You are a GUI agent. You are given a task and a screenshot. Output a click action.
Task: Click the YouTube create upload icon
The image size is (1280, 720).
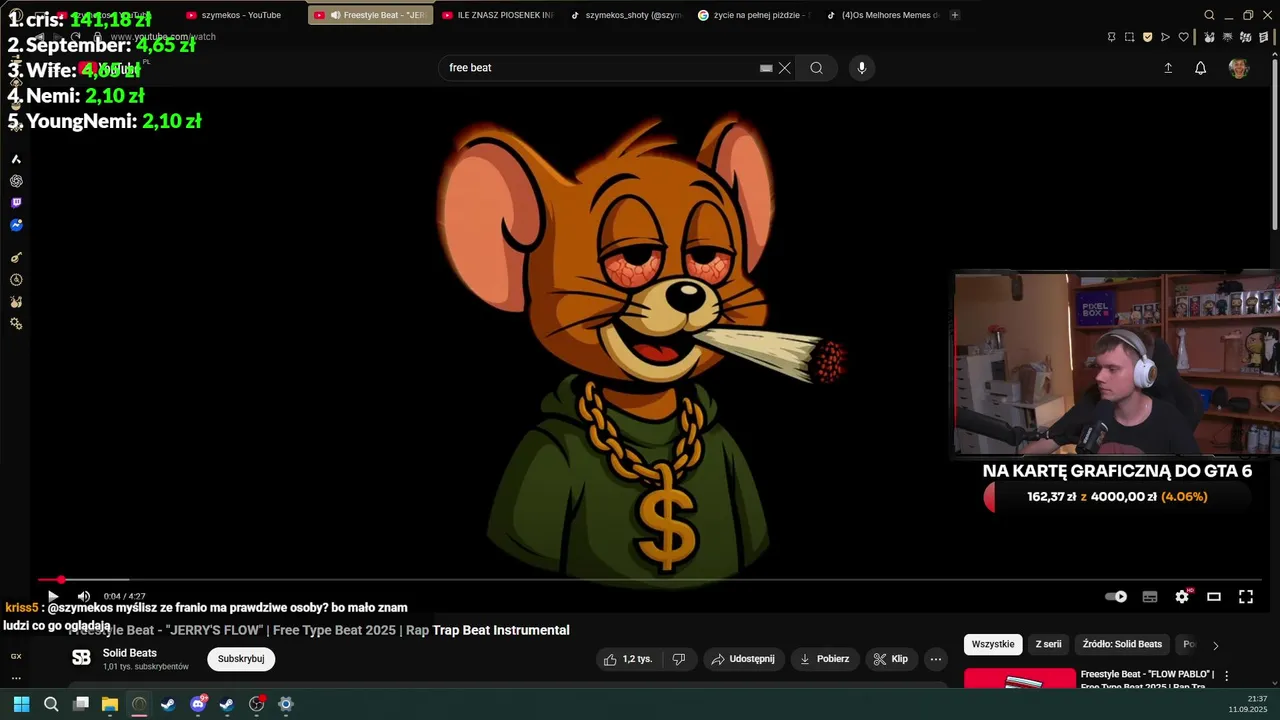coord(1168,68)
